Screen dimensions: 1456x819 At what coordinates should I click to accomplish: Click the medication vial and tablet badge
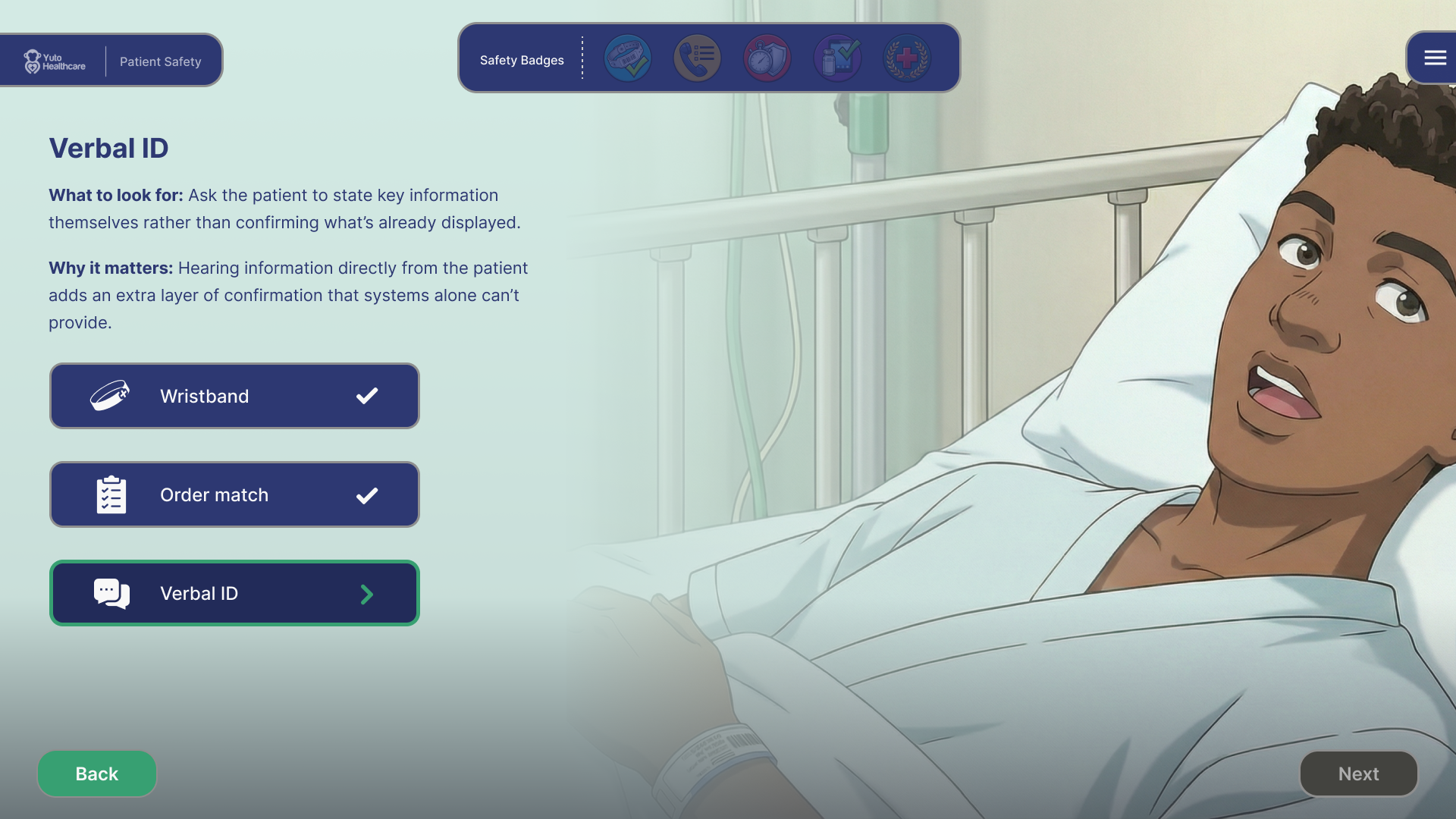837,58
